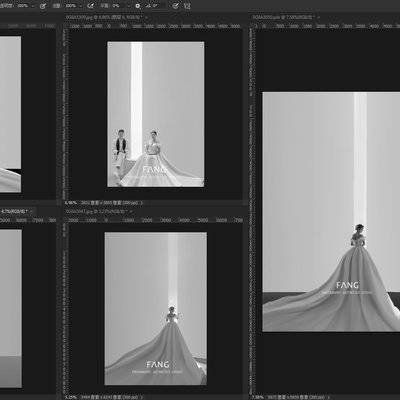Click the 6.96% zoom field in status bar
400x400 pixels.
click(x=71, y=203)
